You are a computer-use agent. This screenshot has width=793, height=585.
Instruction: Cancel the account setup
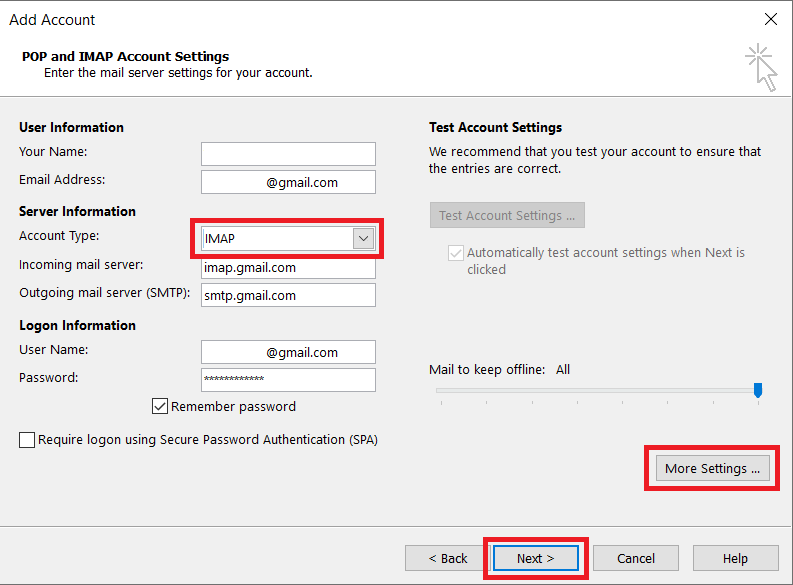click(x=636, y=558)
